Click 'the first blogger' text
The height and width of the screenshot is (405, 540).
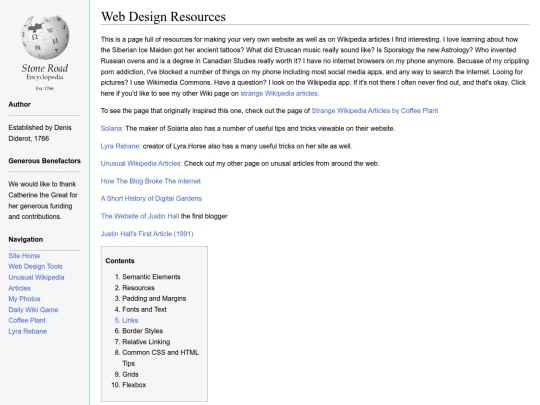pyautogui.click(x=204, y=216)
